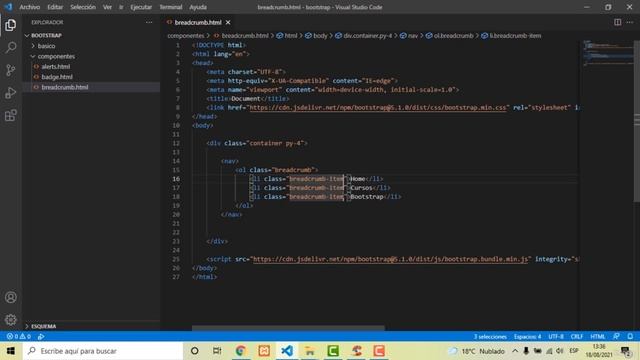
Task: Collapse the componentes folder
Action: click(56, 56)
